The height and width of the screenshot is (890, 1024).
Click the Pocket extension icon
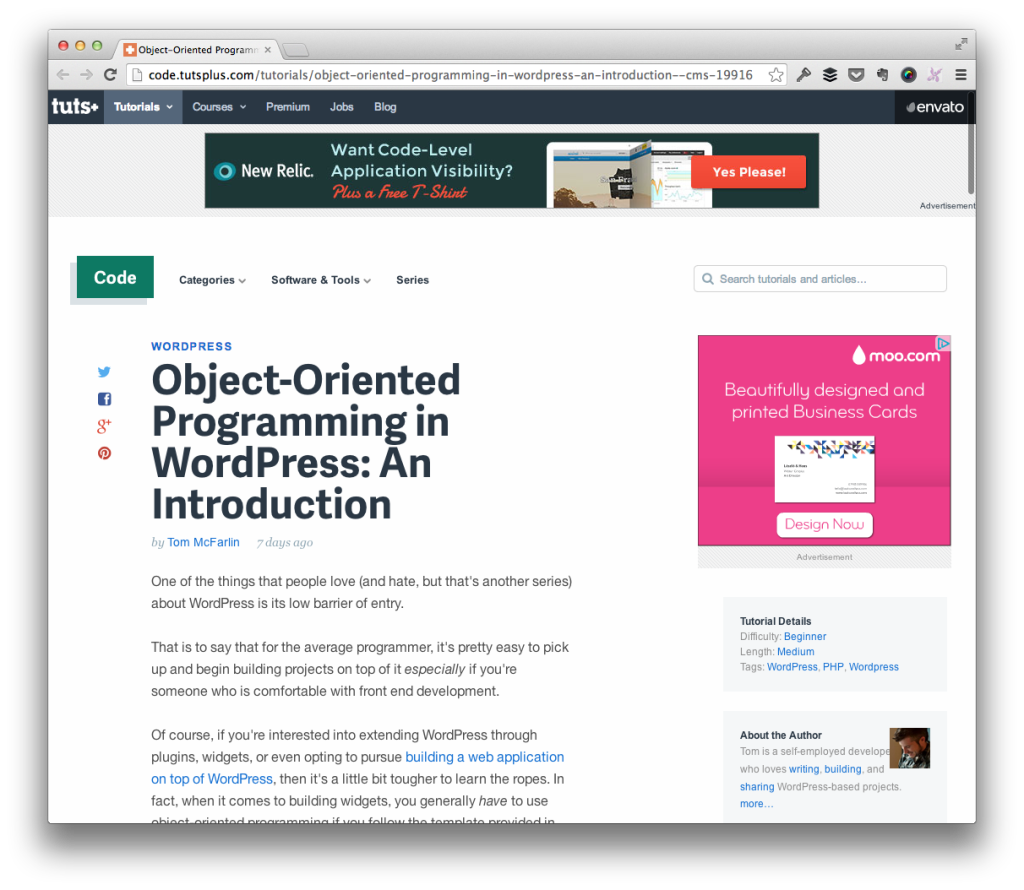coord(856,75)
